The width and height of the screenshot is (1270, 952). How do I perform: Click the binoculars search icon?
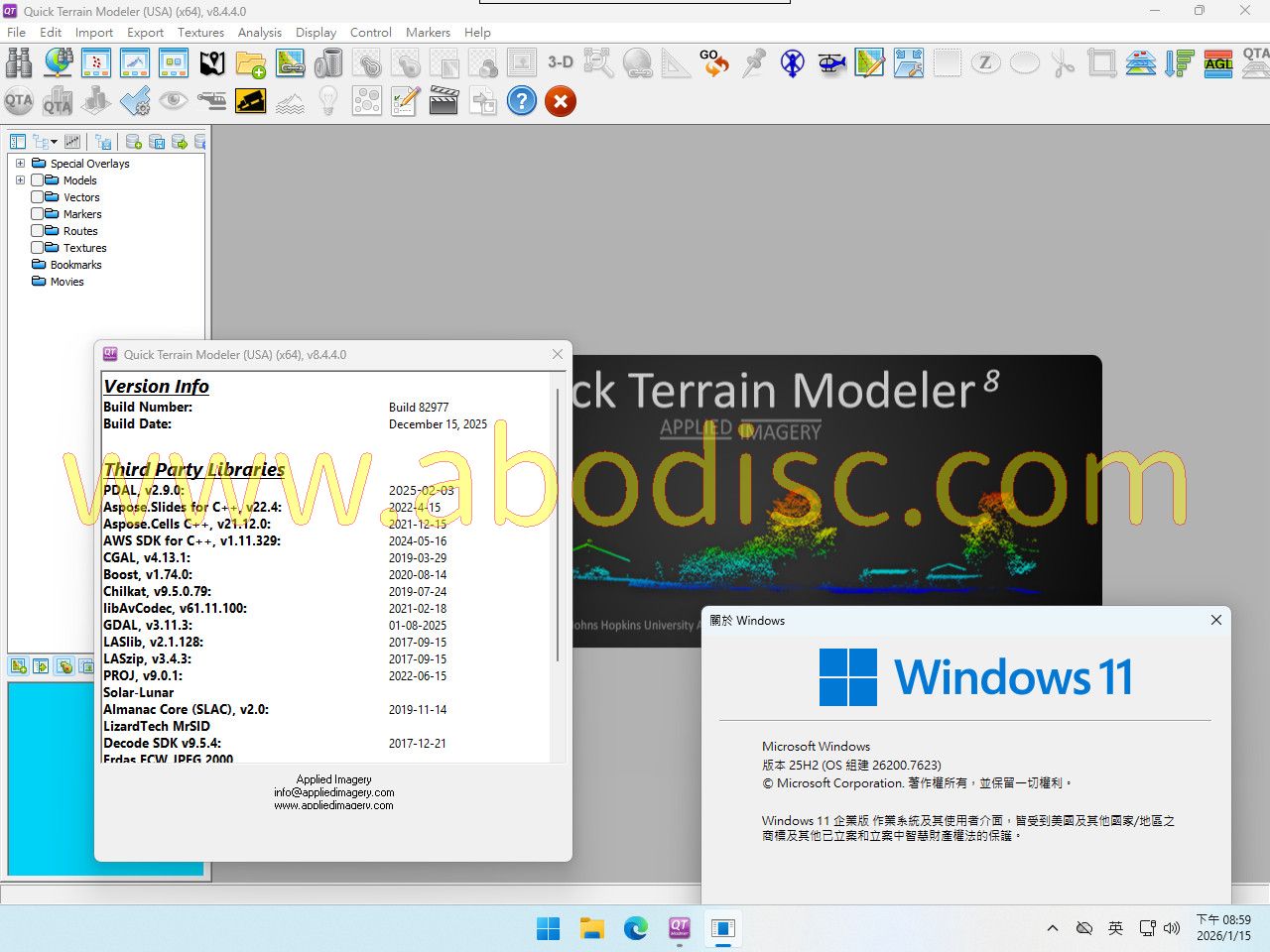(x=19, y=63)
